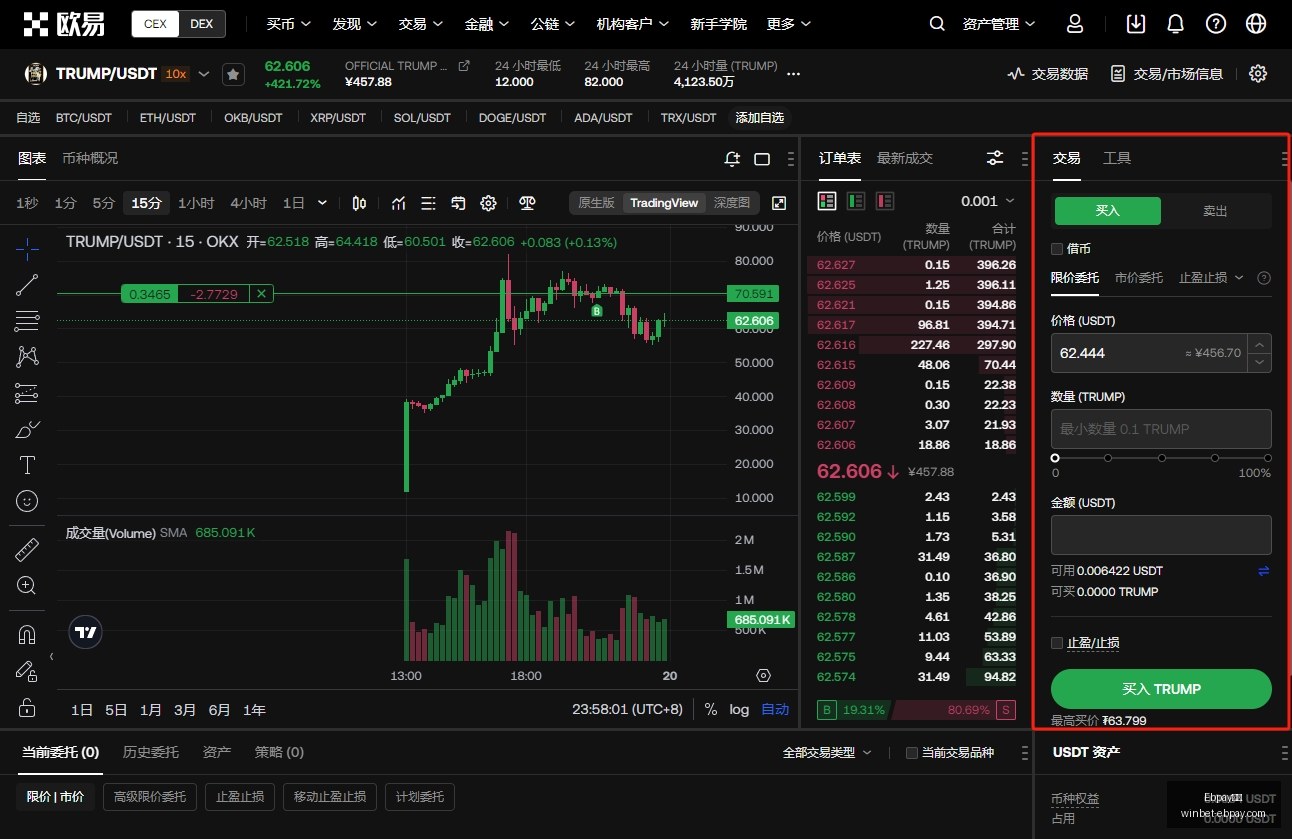Open the 止盈止损 order type dropdown
The height and width of the screenshot is (839, 1292).
tap(1211, 278)
